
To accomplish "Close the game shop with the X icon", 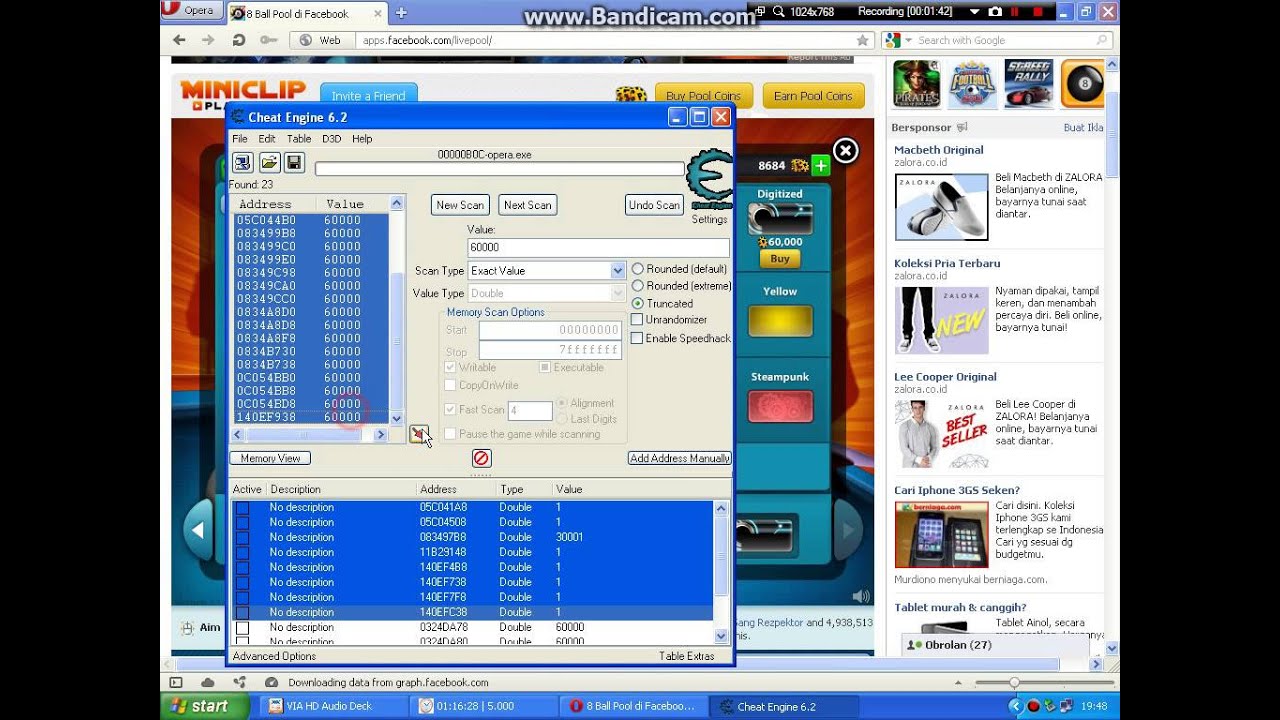I will 845,151.
